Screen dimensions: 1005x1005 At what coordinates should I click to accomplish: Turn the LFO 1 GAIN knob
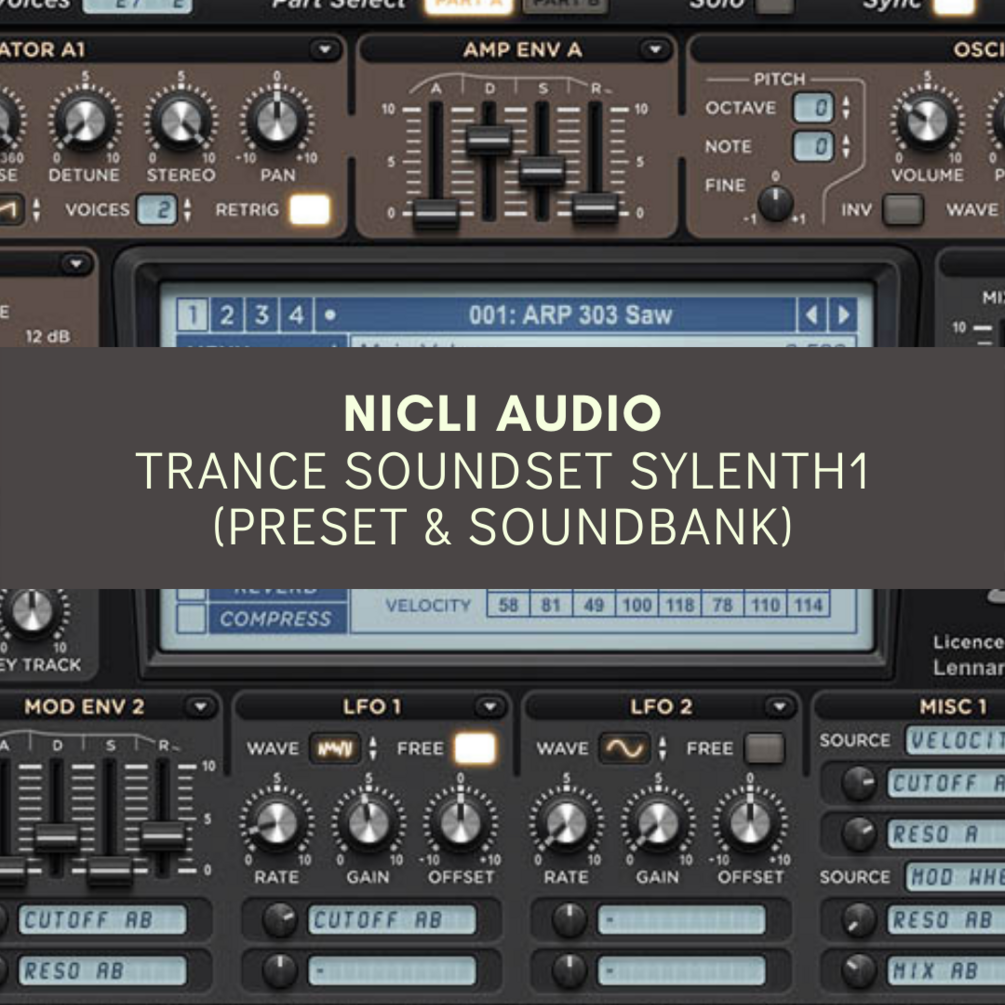coord(368,823)
